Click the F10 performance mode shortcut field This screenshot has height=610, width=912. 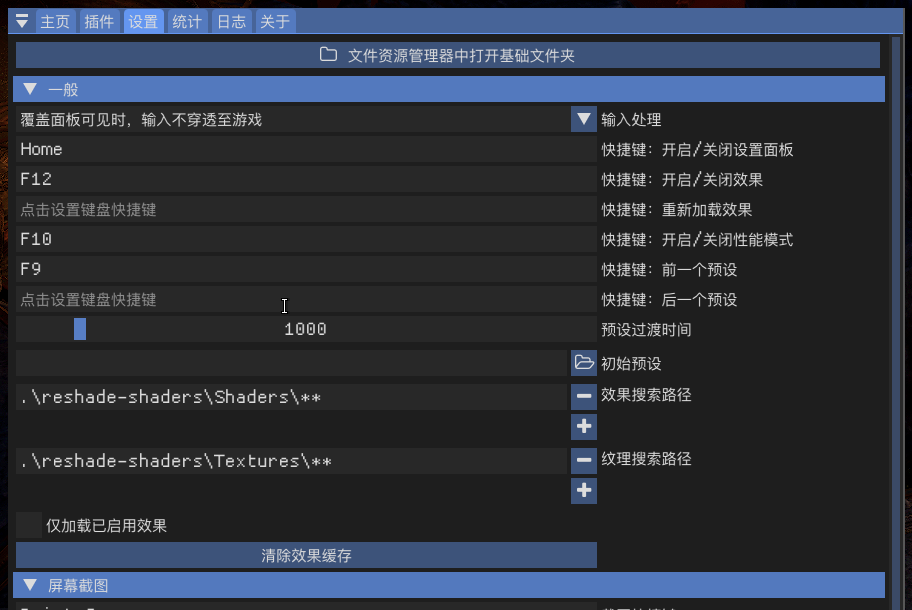pos(306,239)
